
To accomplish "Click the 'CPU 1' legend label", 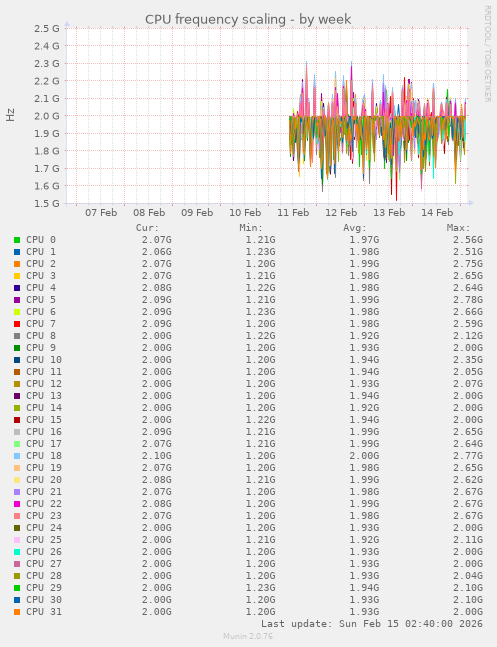I will (41, 252).
